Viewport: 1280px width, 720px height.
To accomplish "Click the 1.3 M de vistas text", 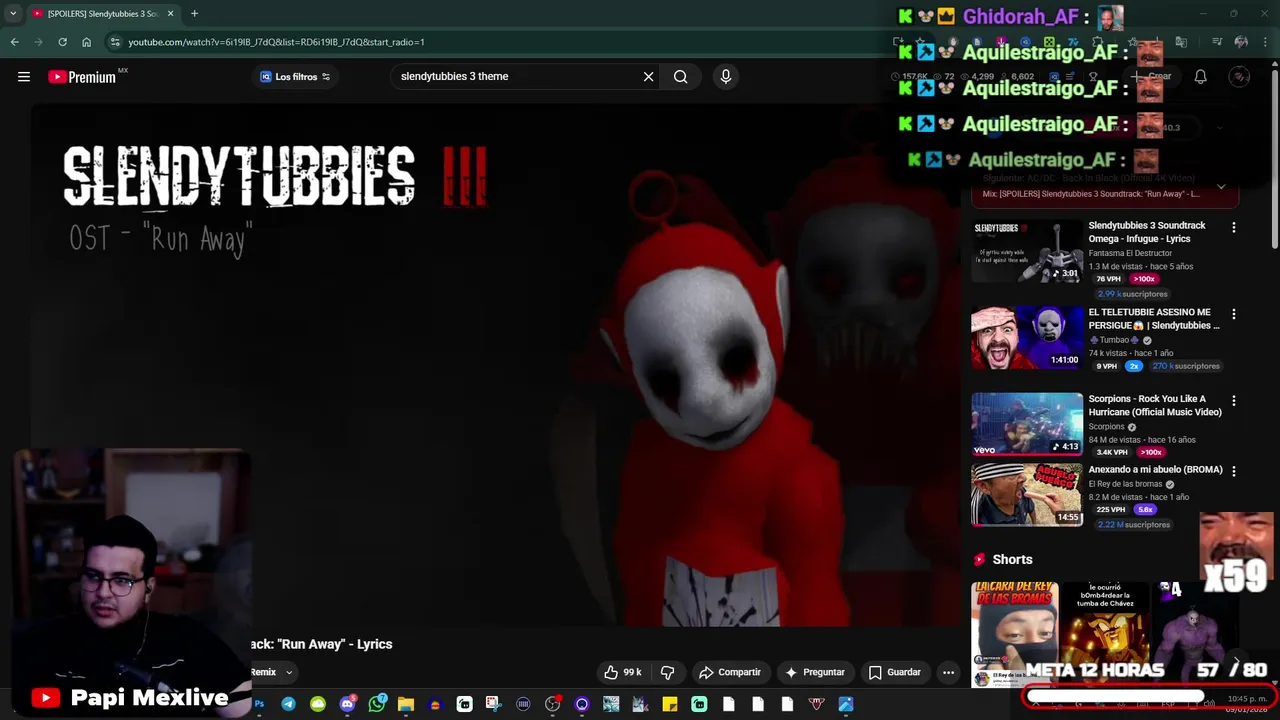I will click(1117, 266).
